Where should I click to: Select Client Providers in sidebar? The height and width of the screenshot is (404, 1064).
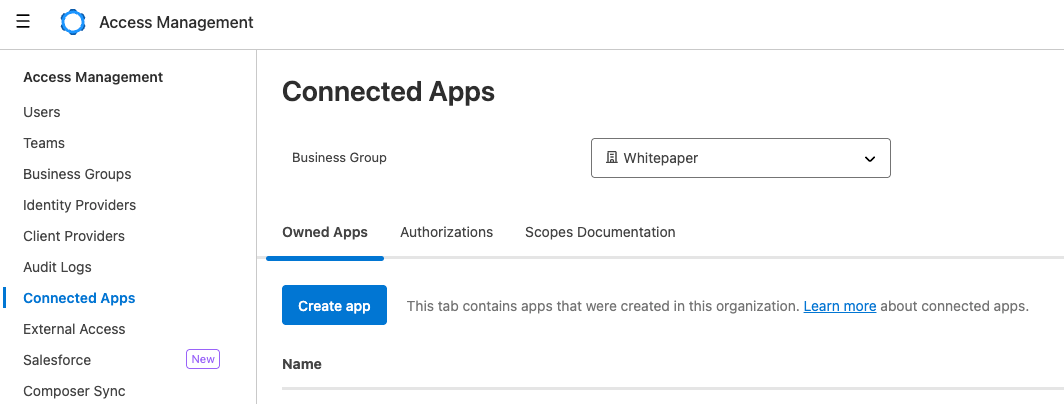coord(74,236)
